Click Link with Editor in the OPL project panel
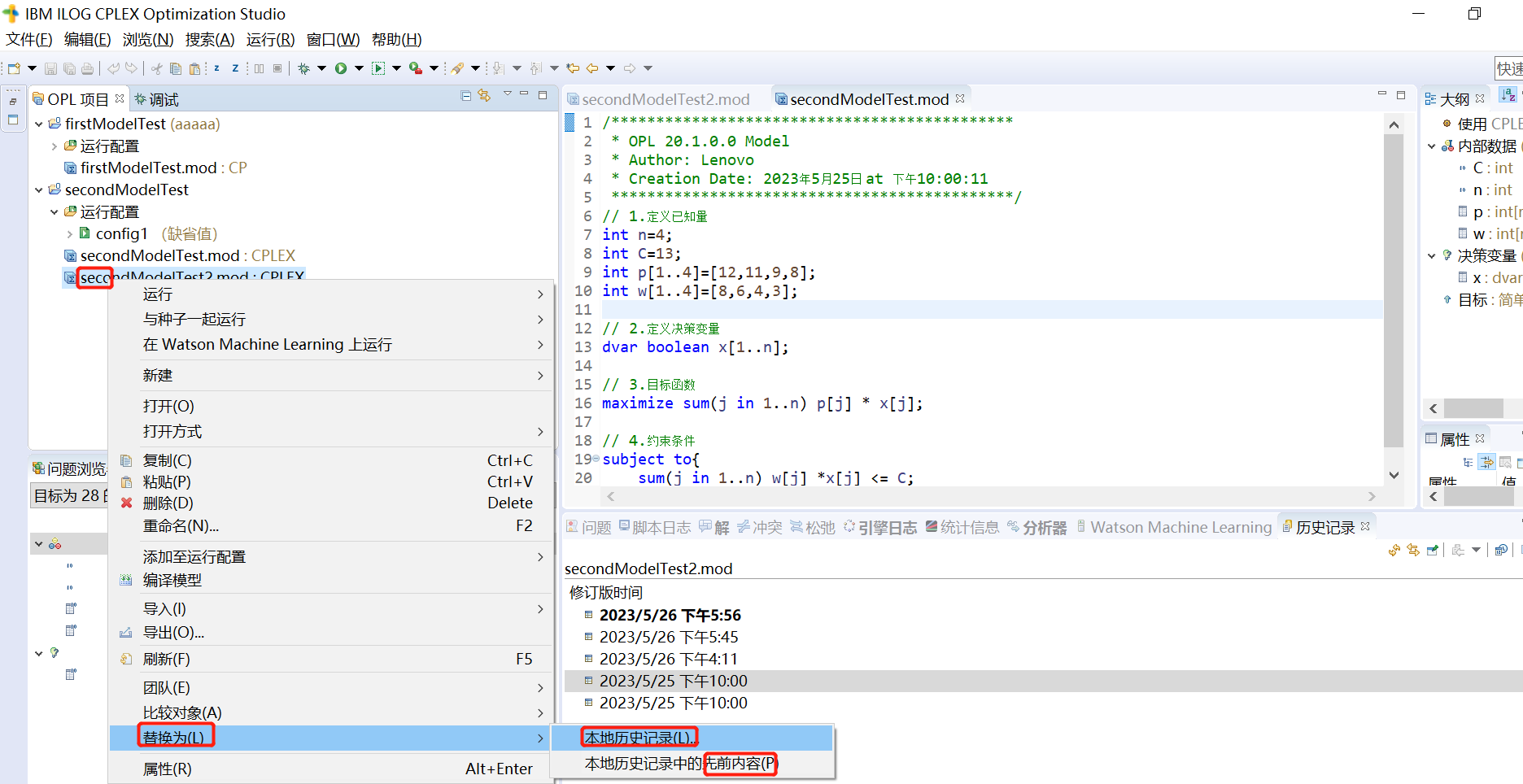Viewport: 1523px width, 784px height. point(485,96)
